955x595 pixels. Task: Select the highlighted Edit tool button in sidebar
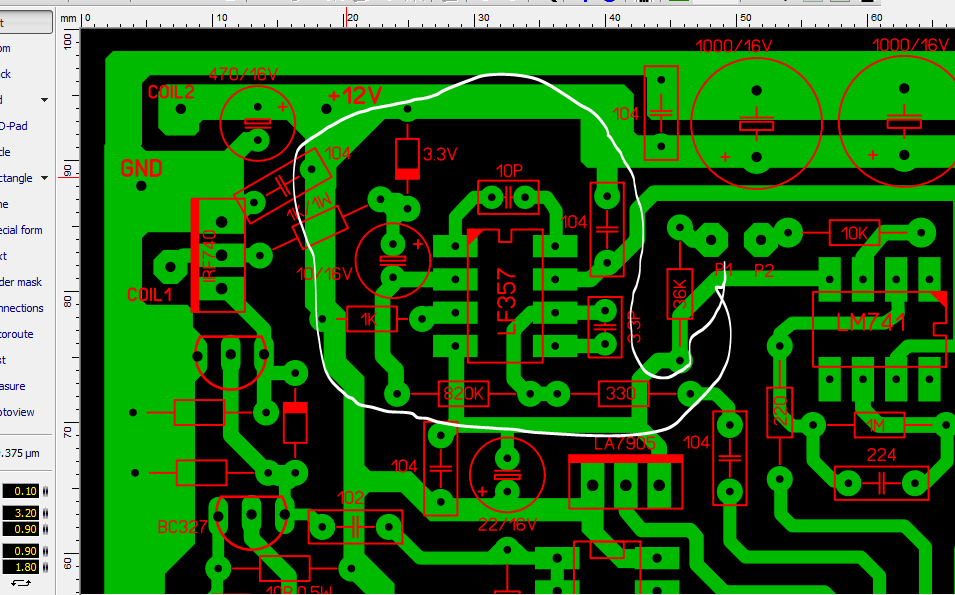coord(26,22)
